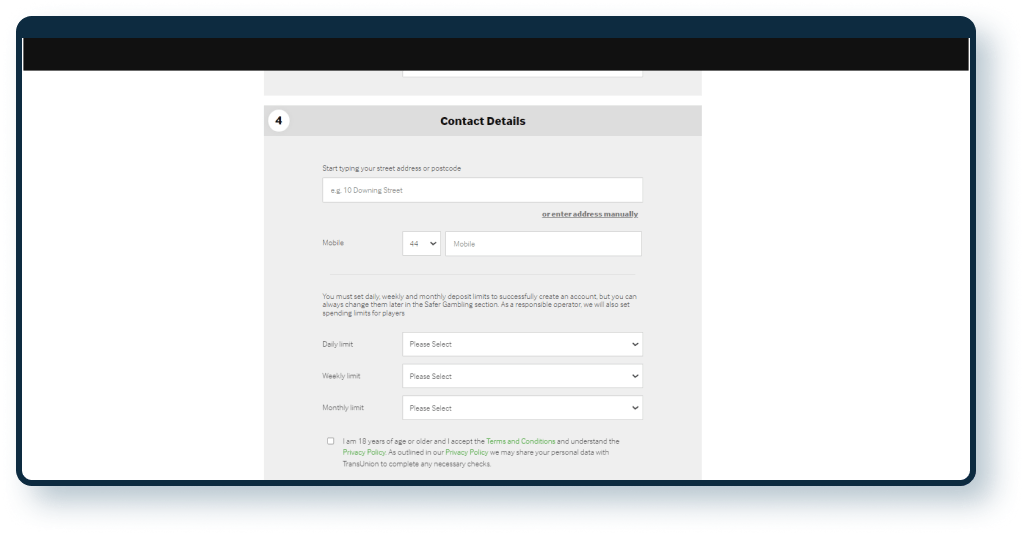
Task: Click into the Mobile number field
Action: pos(543,244)
